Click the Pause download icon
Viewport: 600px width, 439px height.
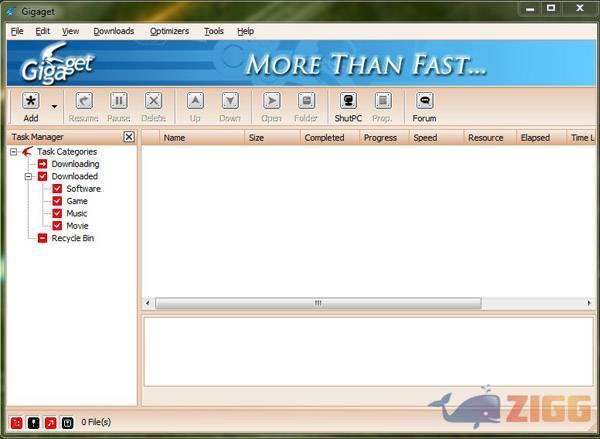[x=119, y=101]
